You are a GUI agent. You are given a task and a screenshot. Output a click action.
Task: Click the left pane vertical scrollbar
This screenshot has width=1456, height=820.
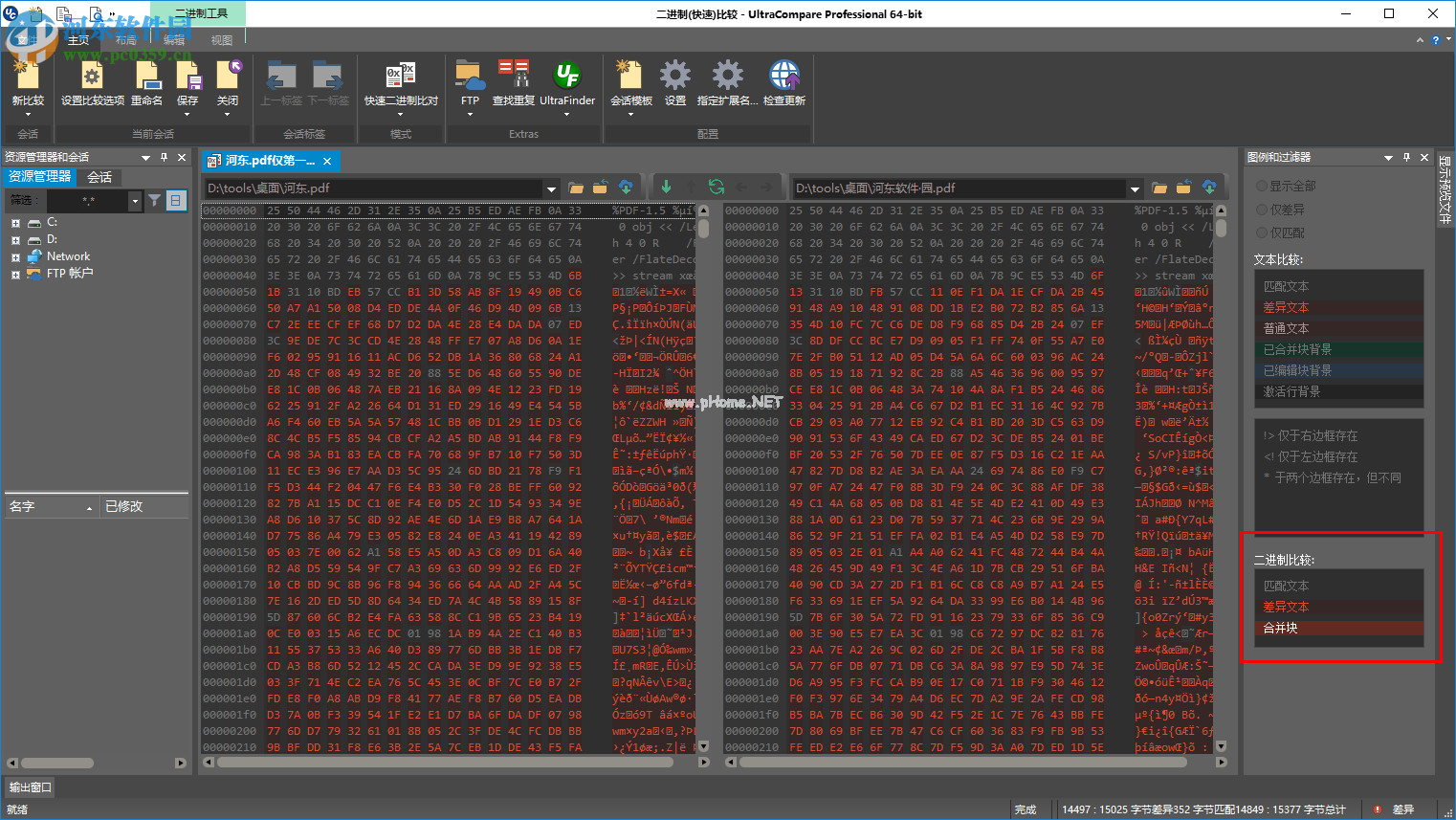(x=703, y=478)
